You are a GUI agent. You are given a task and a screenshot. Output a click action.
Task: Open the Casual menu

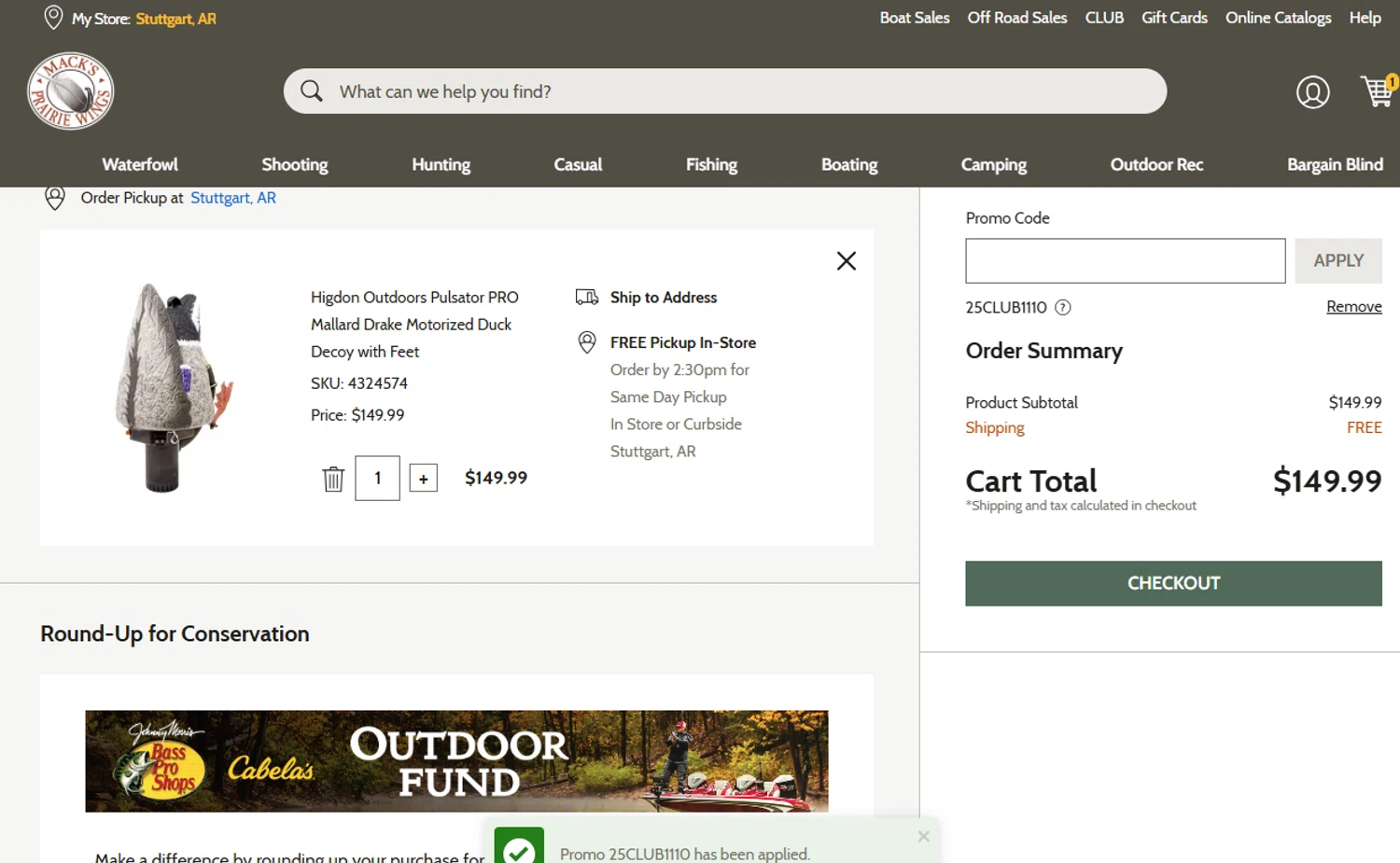(578, 164)
